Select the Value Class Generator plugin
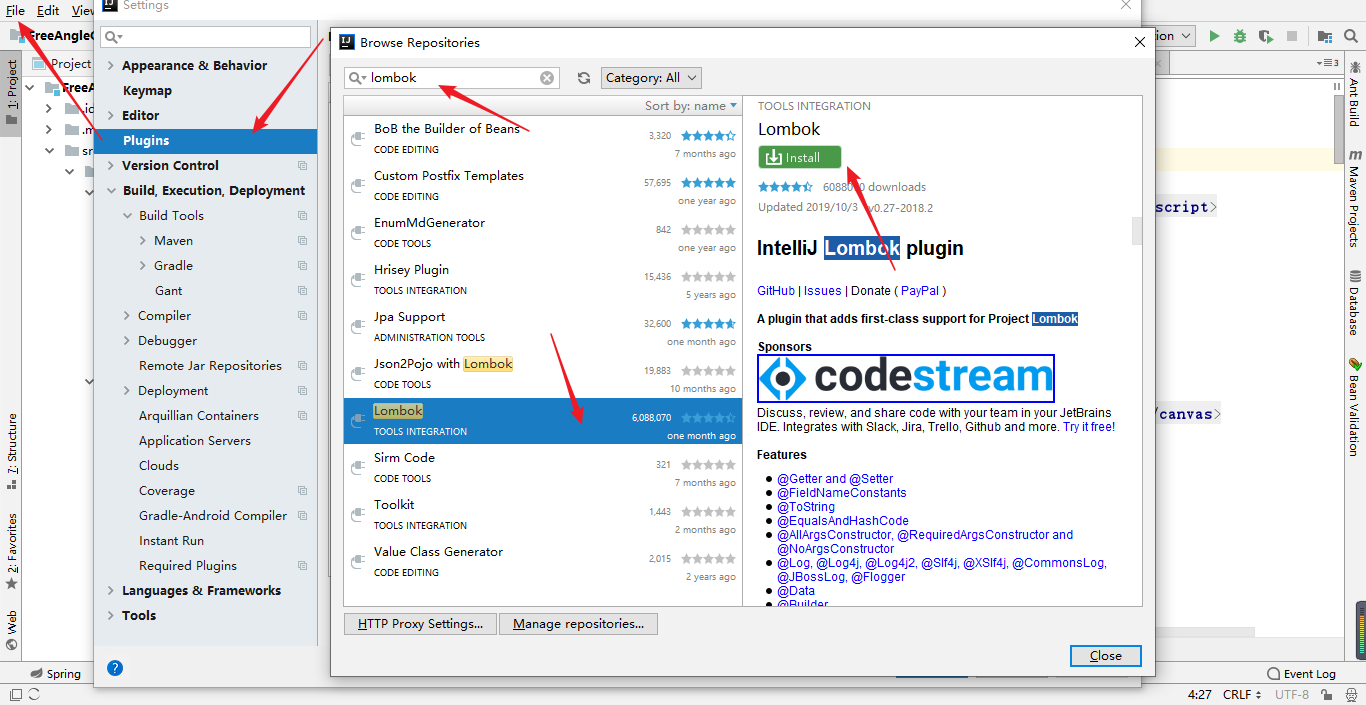Viewport: 1366px width, 705px height. [543, 562]
